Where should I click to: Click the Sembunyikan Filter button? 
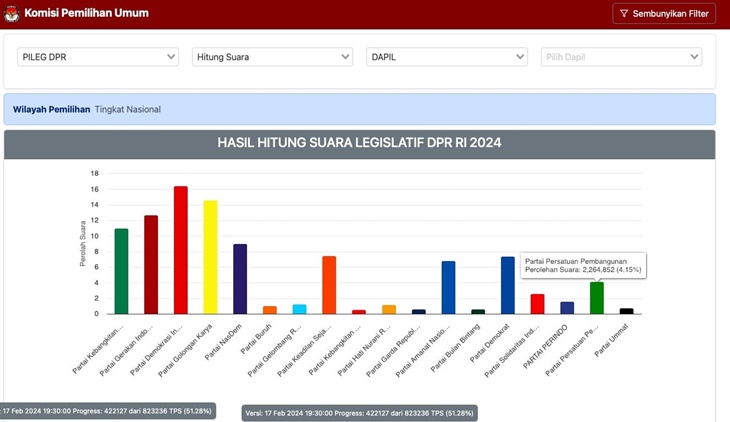pyautogui.click(x=664, y=14)
